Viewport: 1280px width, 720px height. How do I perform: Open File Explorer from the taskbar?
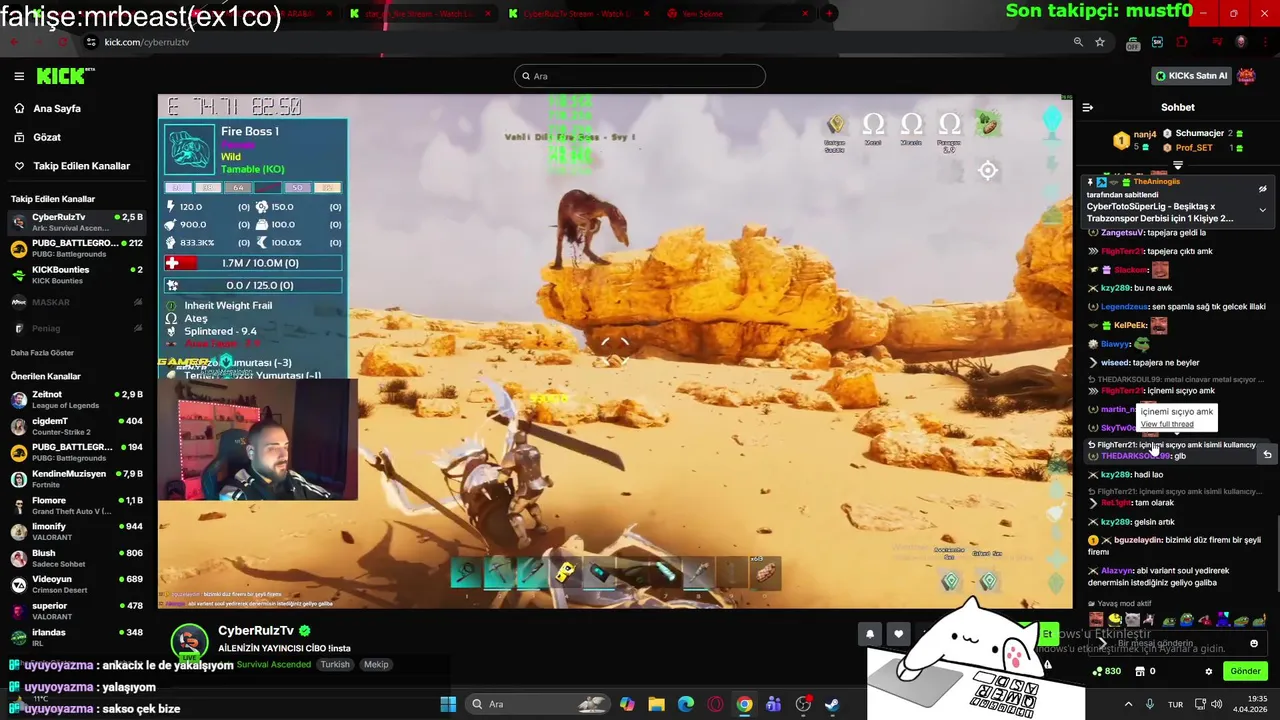656,704
